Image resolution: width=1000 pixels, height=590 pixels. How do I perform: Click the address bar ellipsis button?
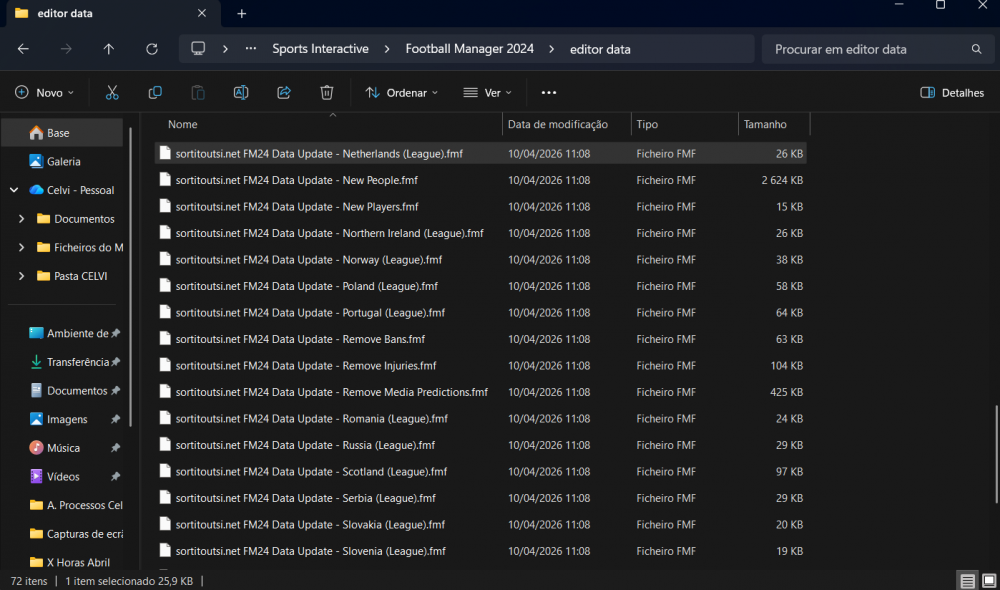click(251, 48)
